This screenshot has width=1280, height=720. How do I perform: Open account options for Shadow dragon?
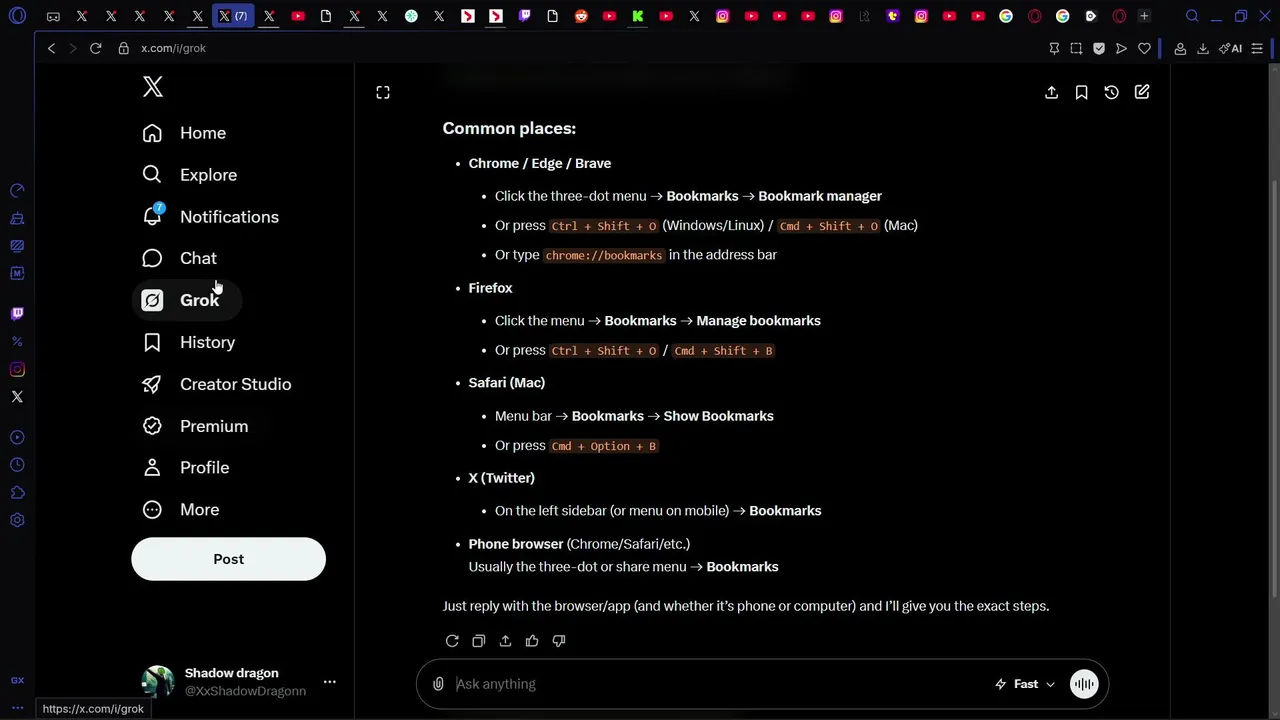pos(329,682)
